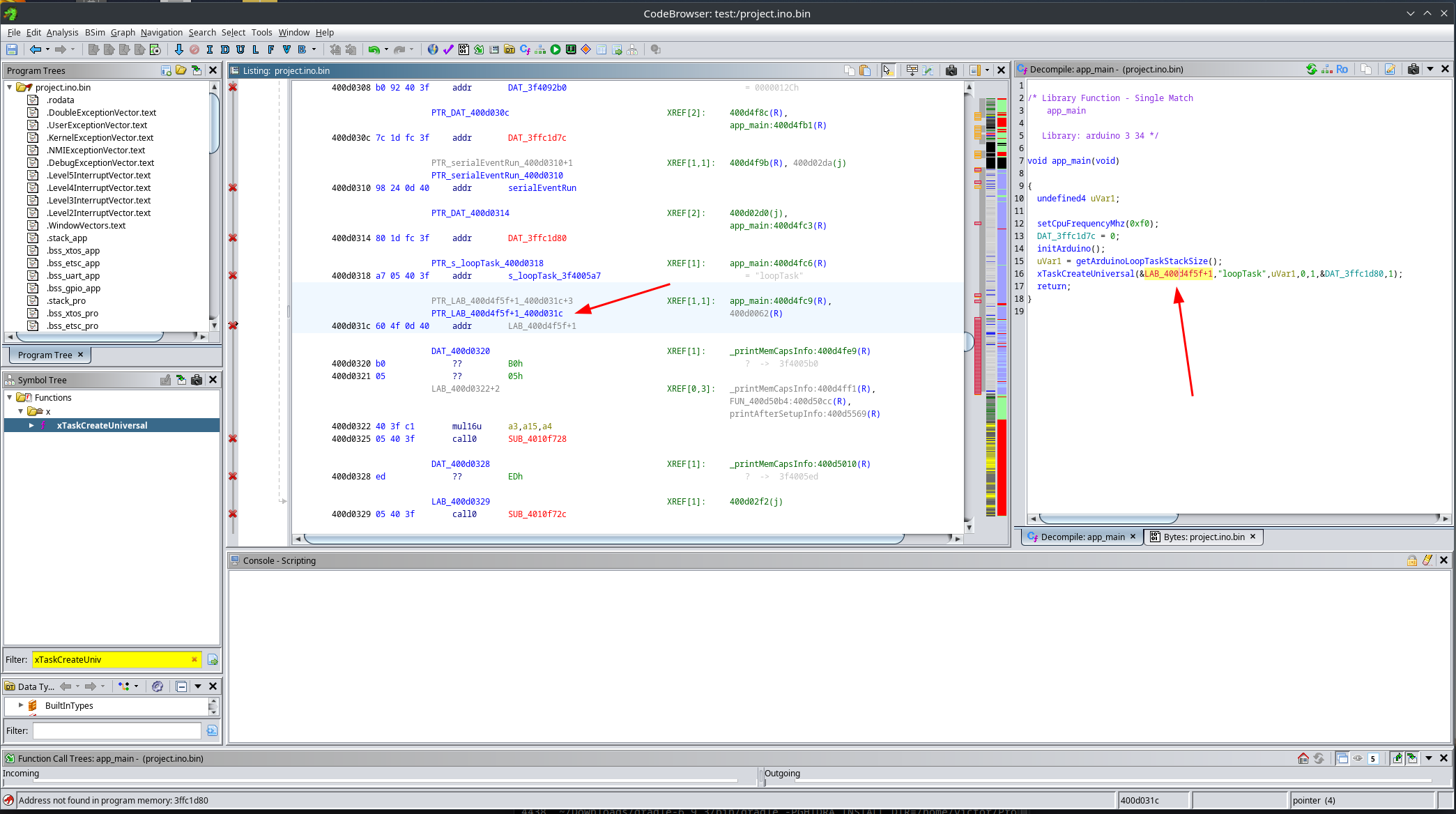Collapse the project.ino.bin tree in Program Trees
The width and height of the screenshot is (1456, 814).
pos(9,87)
